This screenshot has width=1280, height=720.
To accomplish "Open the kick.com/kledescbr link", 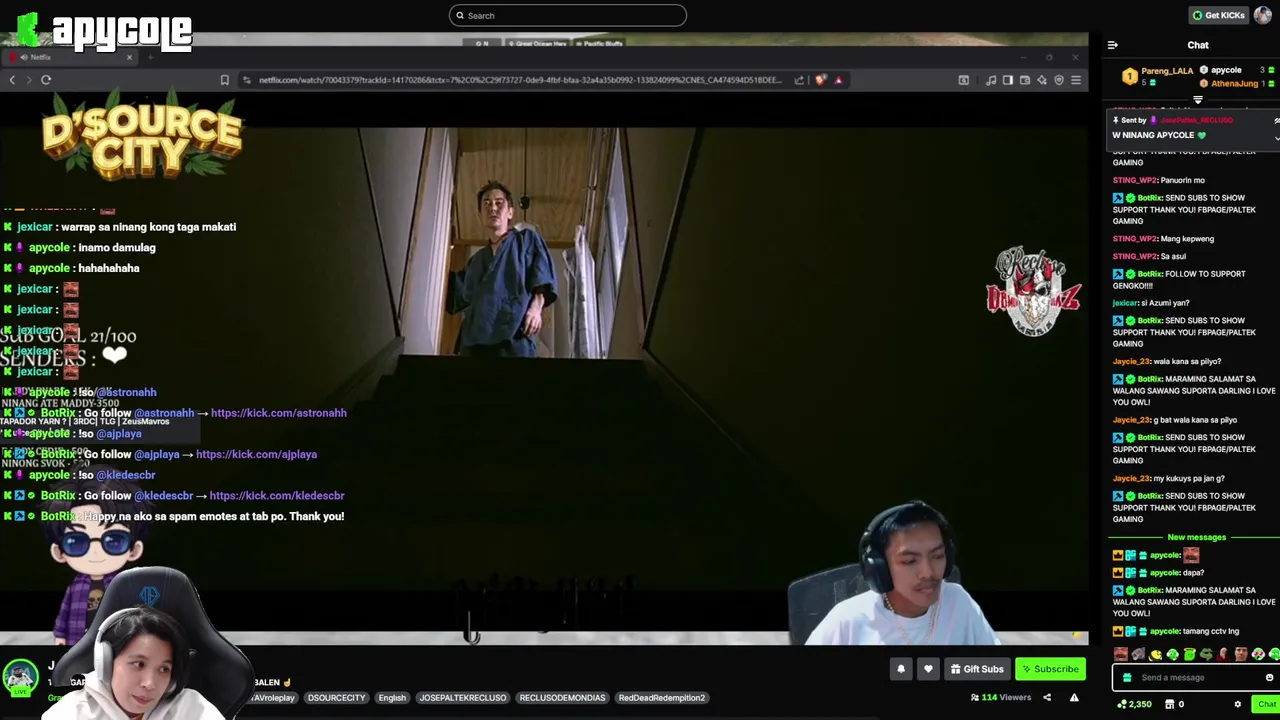I will [277, 495].
